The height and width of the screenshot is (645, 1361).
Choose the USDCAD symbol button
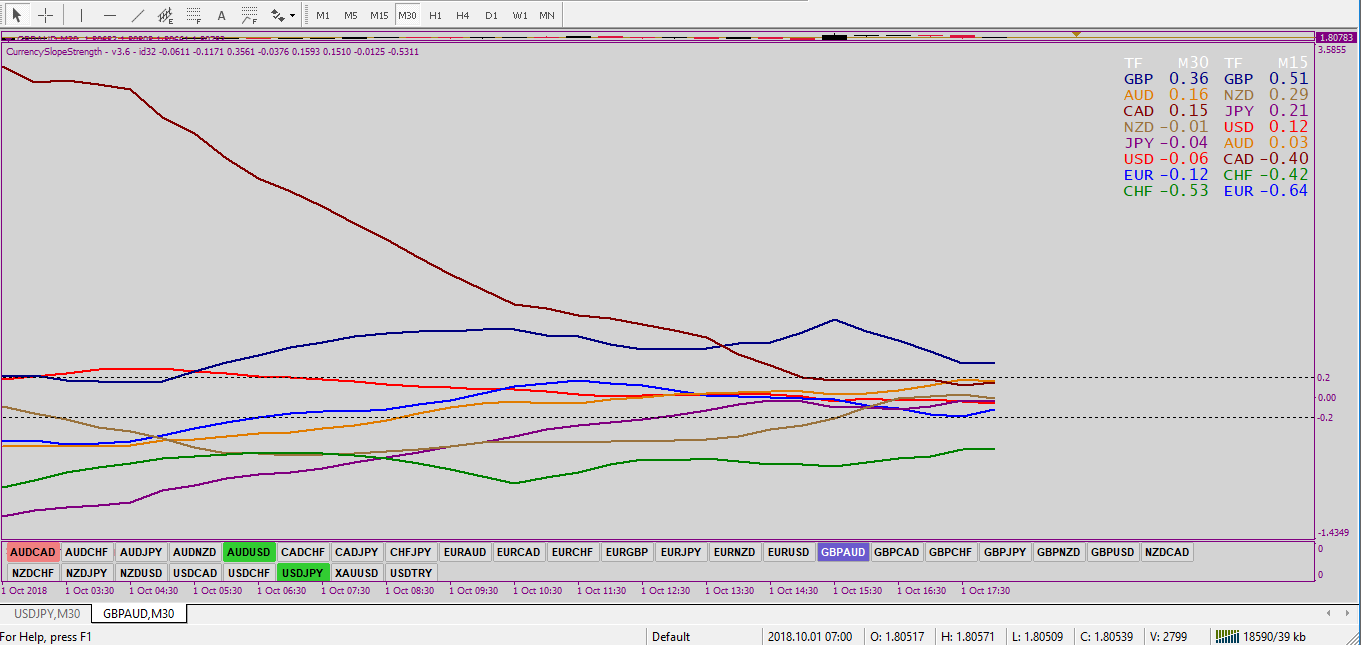click(195, 573)
